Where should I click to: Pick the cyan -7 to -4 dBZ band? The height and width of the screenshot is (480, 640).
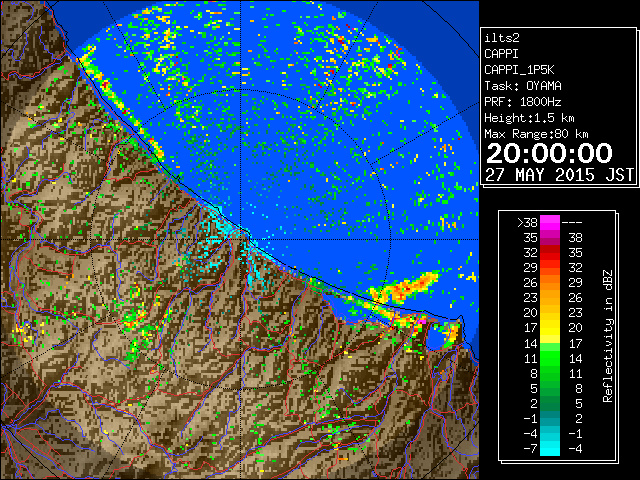point(550,448)
